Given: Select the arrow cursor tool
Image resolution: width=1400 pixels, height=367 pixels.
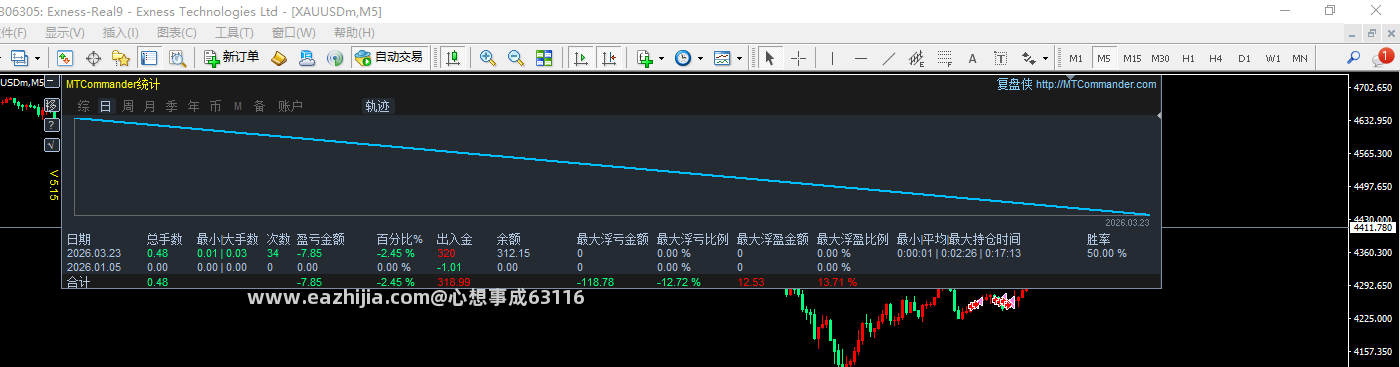Looking at the screenshot, I should (770, 58).
